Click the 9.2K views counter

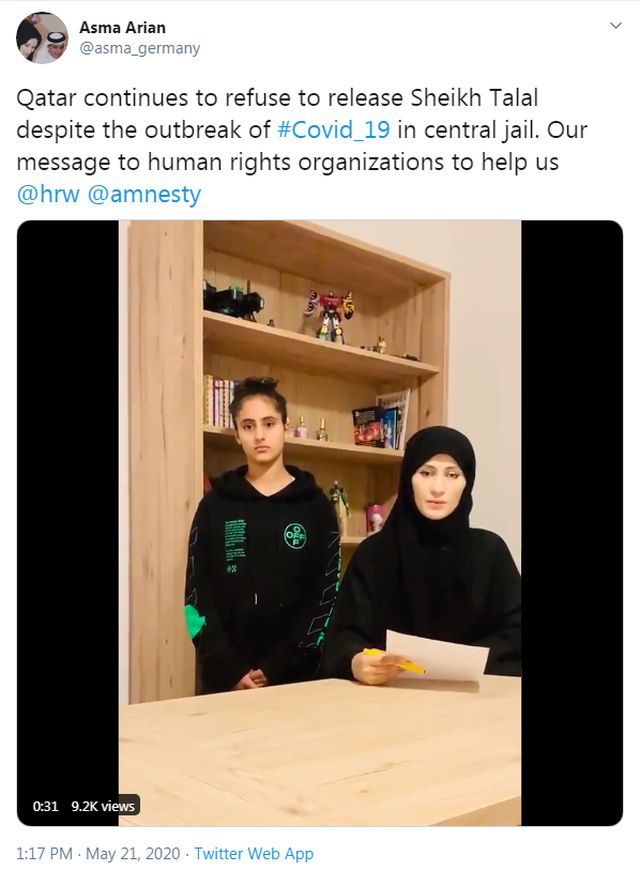[x=103, y=806]
